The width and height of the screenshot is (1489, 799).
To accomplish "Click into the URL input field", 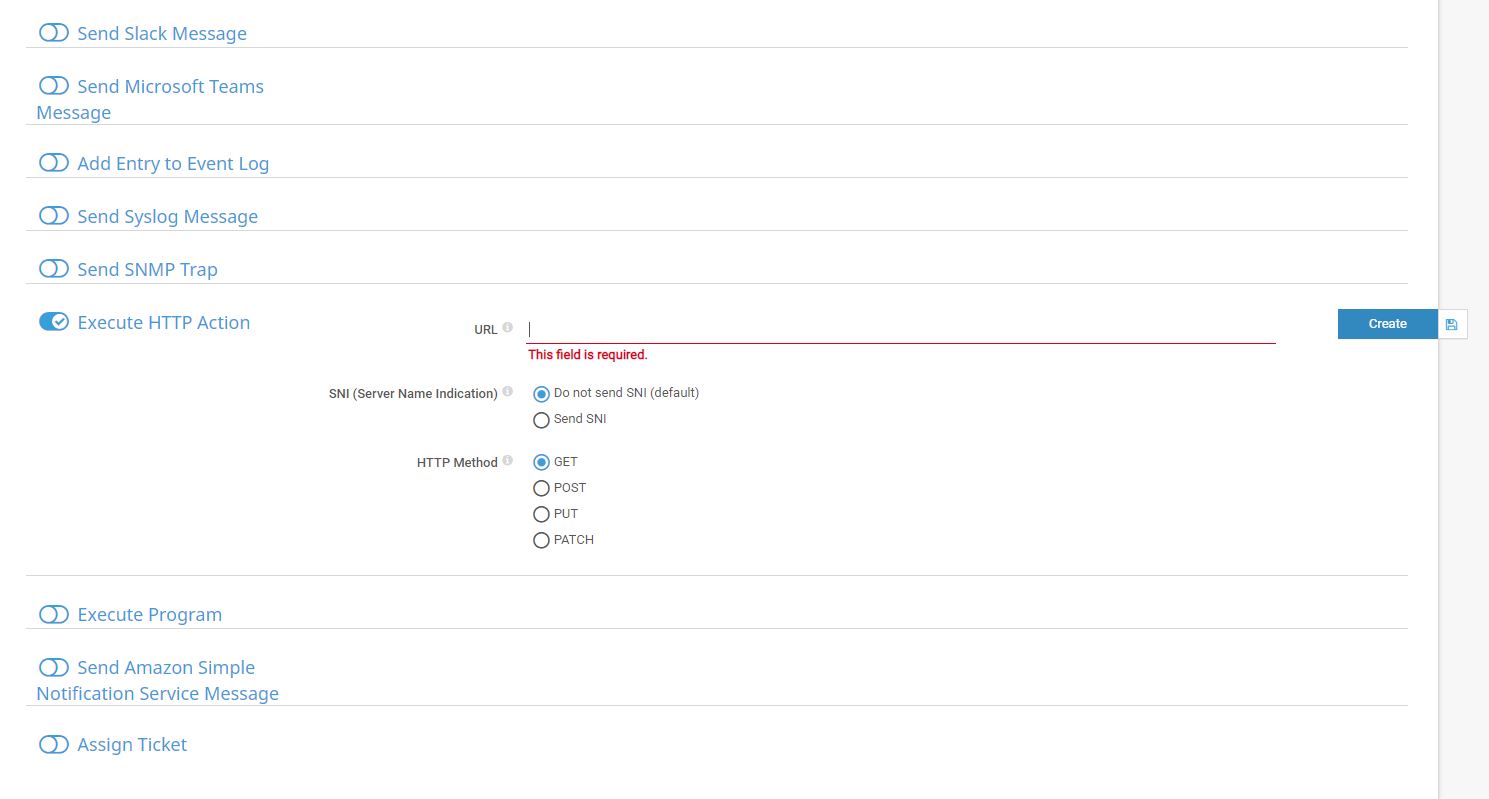I will coord(900,329).
